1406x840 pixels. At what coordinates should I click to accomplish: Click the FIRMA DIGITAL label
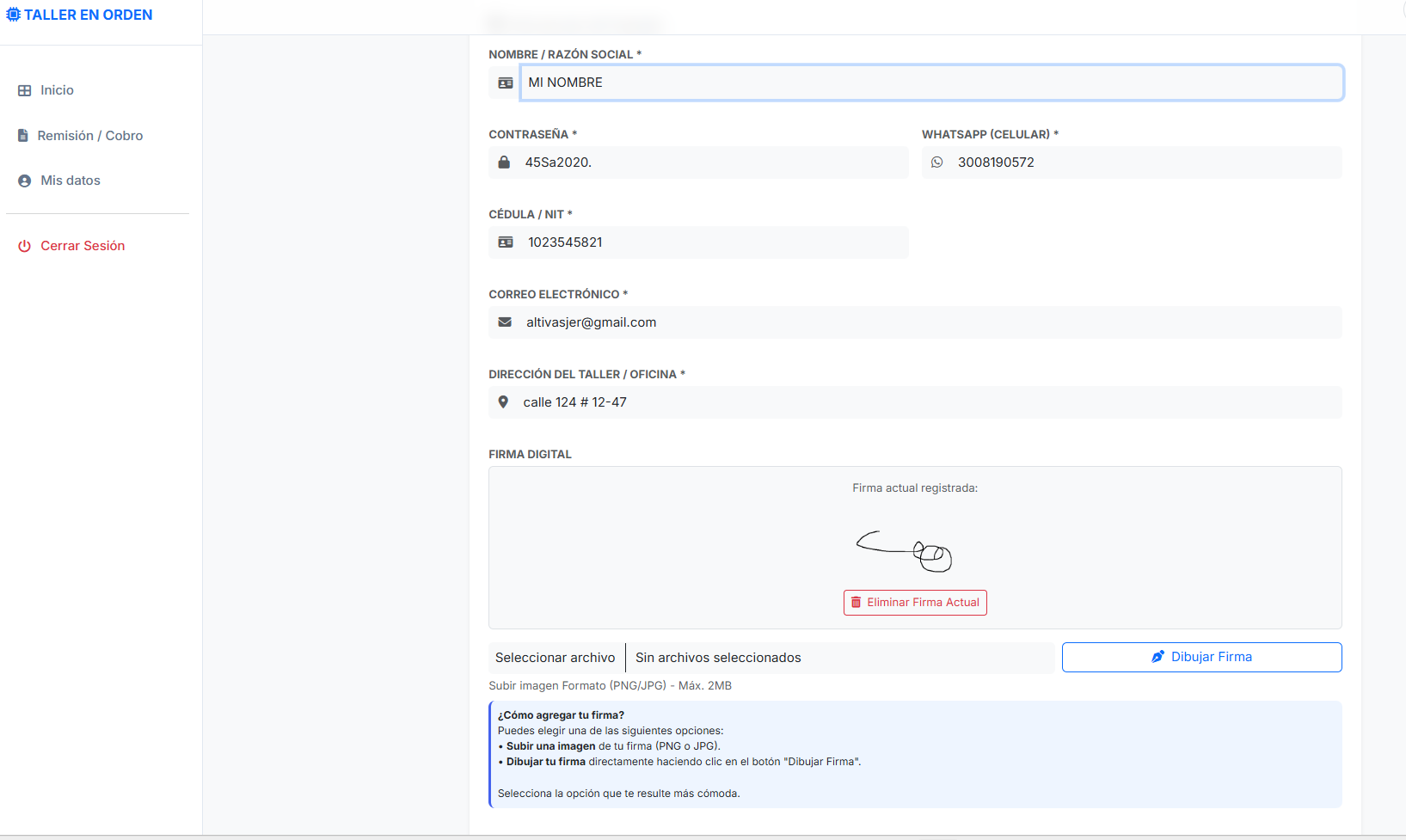click(530, 454)
